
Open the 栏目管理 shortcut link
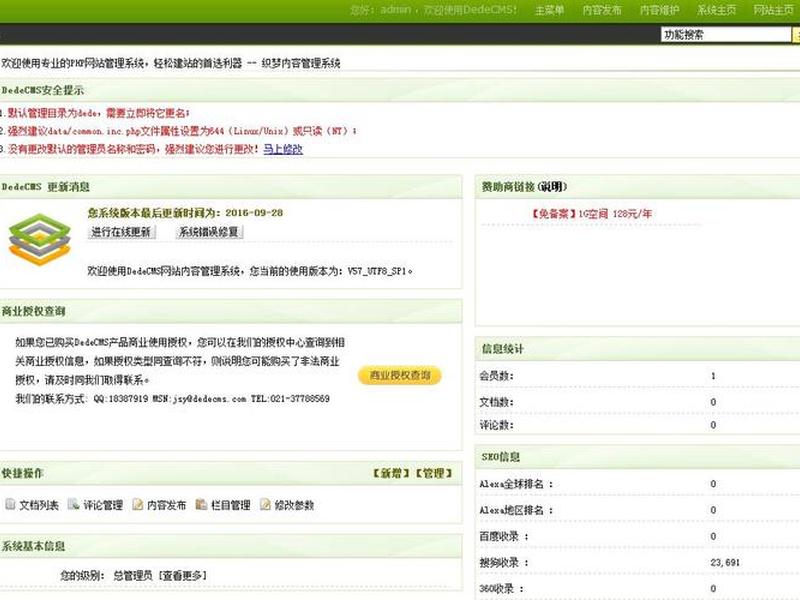[x=230, y=505]
